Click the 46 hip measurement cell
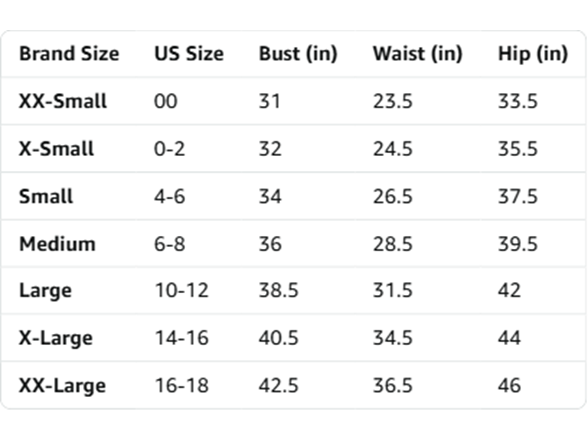Viewport: 588px width, 441px height. (509, 386)
